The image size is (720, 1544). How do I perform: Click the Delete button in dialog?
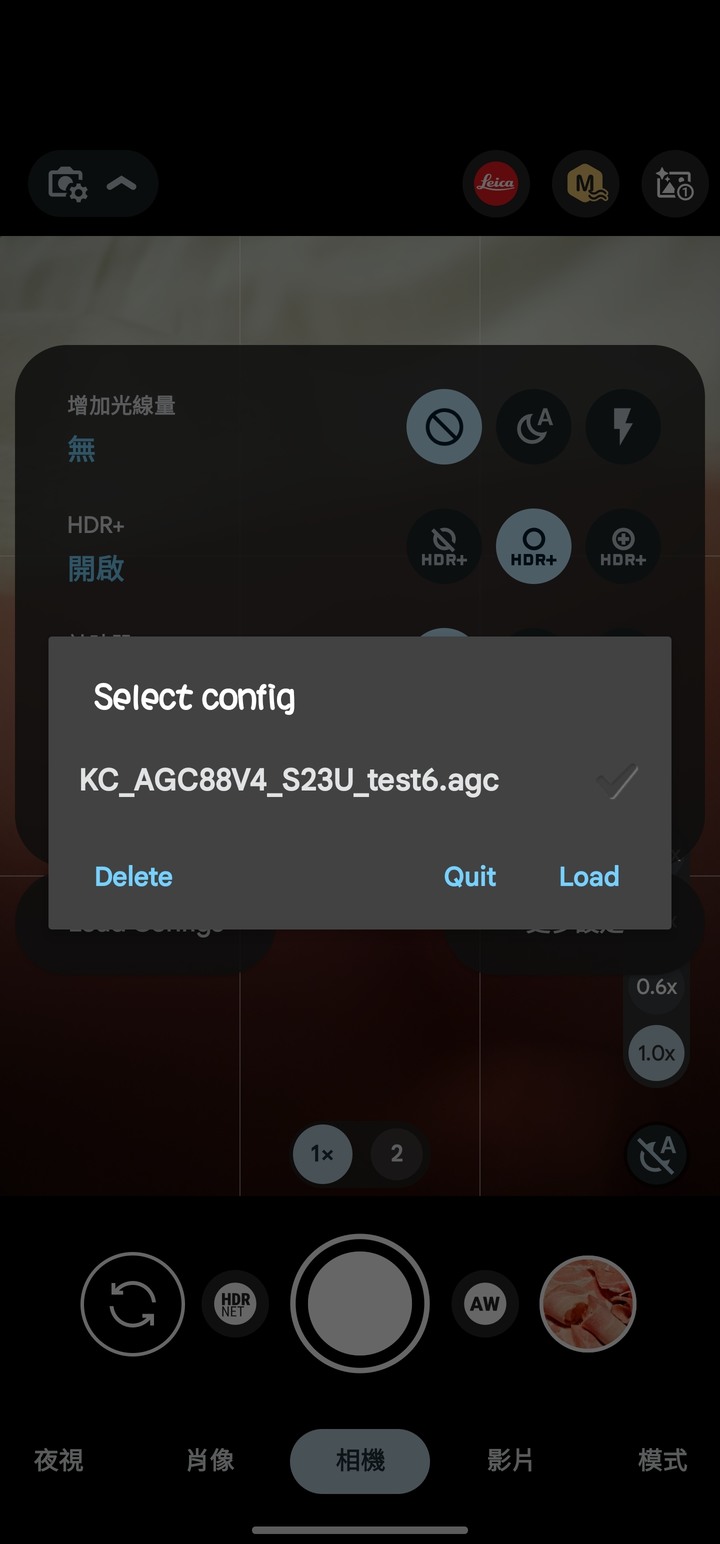pos(133,877)
